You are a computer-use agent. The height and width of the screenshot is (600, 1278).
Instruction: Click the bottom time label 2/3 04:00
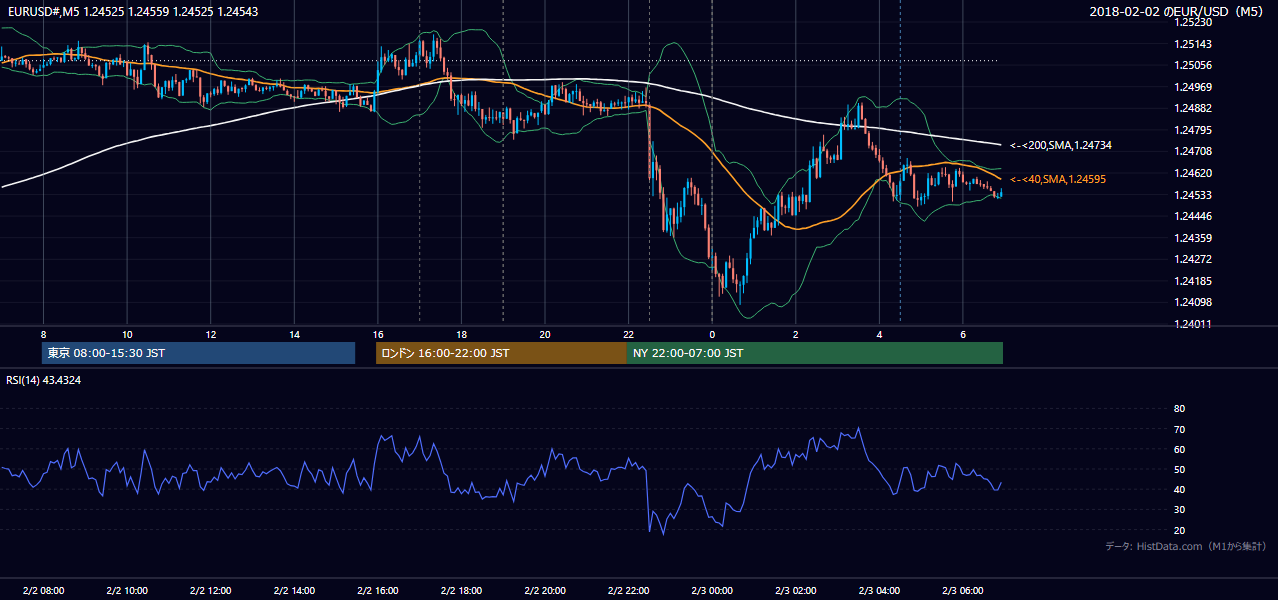click(879, 591)
